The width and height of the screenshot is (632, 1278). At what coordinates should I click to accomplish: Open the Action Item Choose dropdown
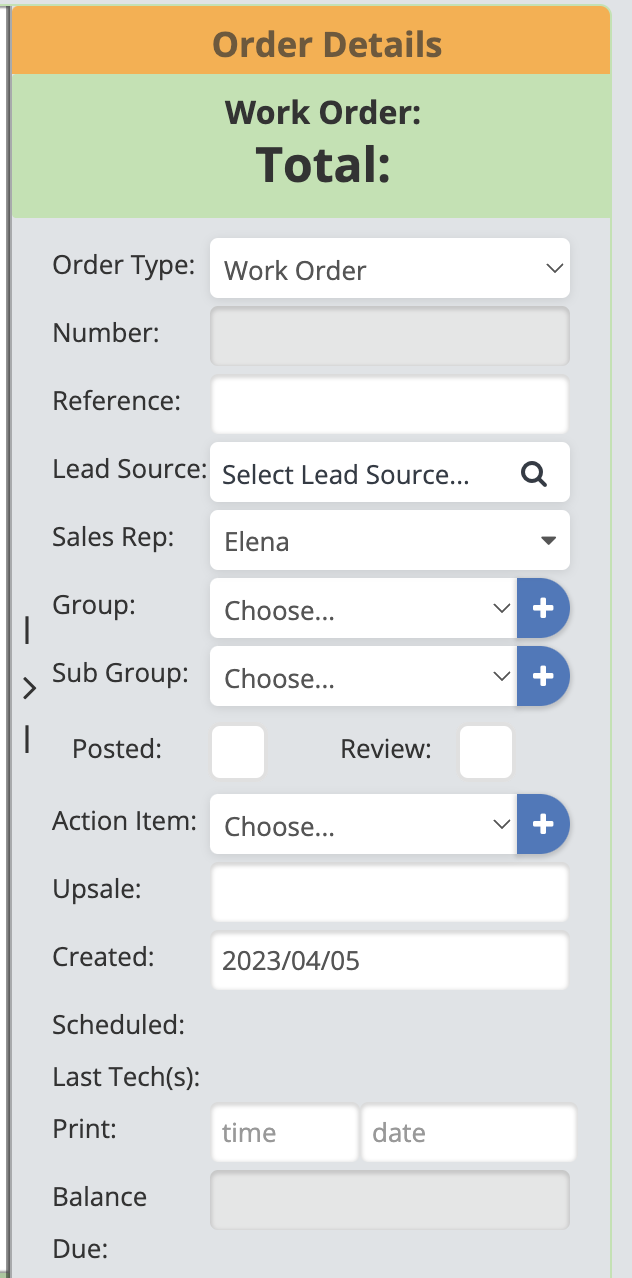click(x=364, y=825)
